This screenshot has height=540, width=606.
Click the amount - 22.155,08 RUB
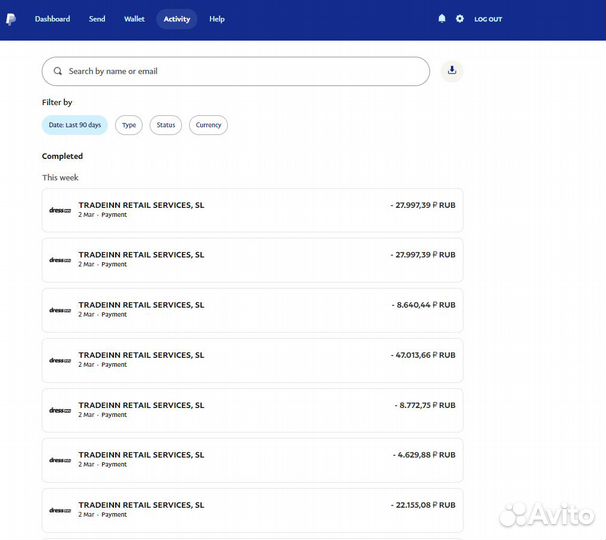423,505
